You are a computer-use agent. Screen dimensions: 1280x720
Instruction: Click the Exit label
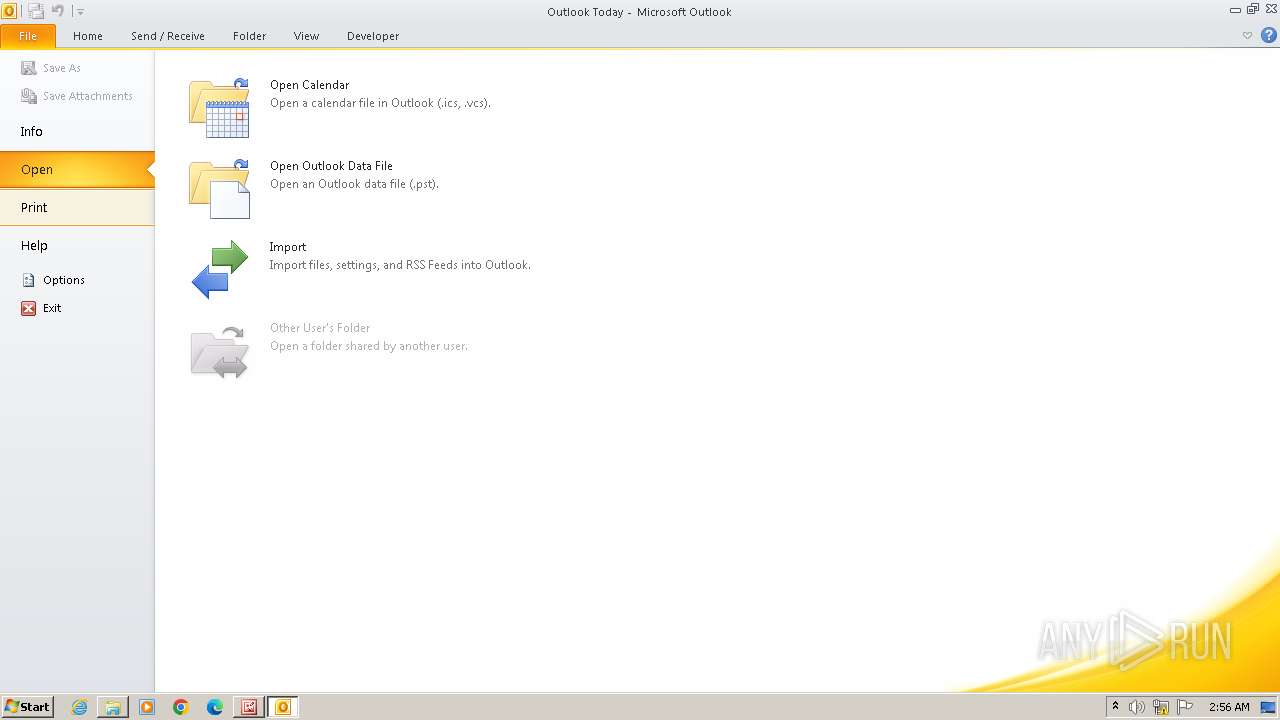pyautogui.click(x=52, y=308)
